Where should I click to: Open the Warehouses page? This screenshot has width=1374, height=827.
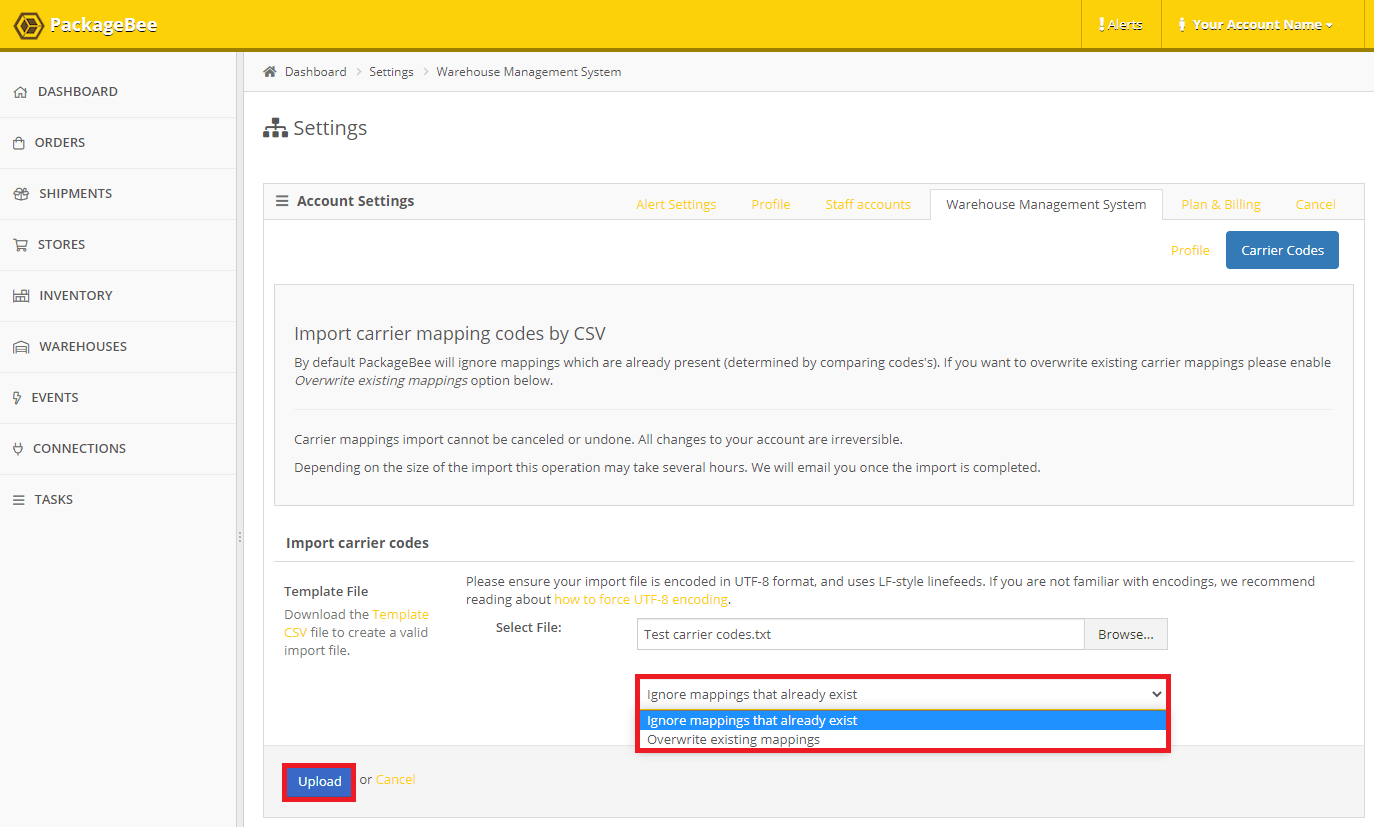82,346
